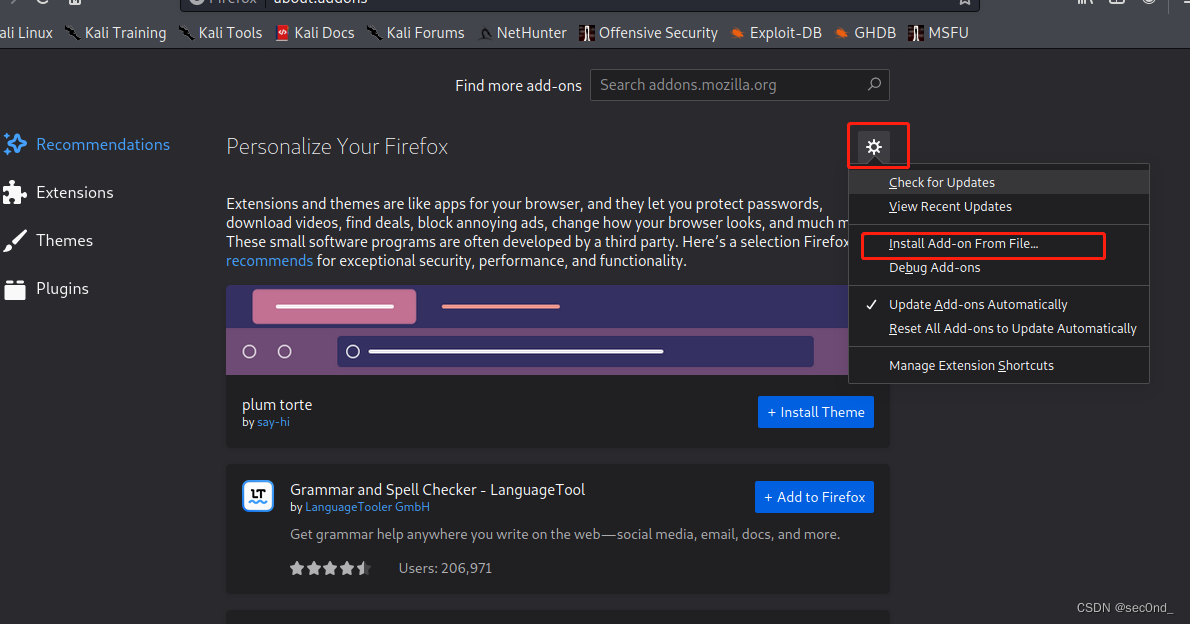Image resolution: width=1190 pixels, height=624 pixels.
Task: Open the Plugins section
Action: pyautogui.click(x=62, y=288)
